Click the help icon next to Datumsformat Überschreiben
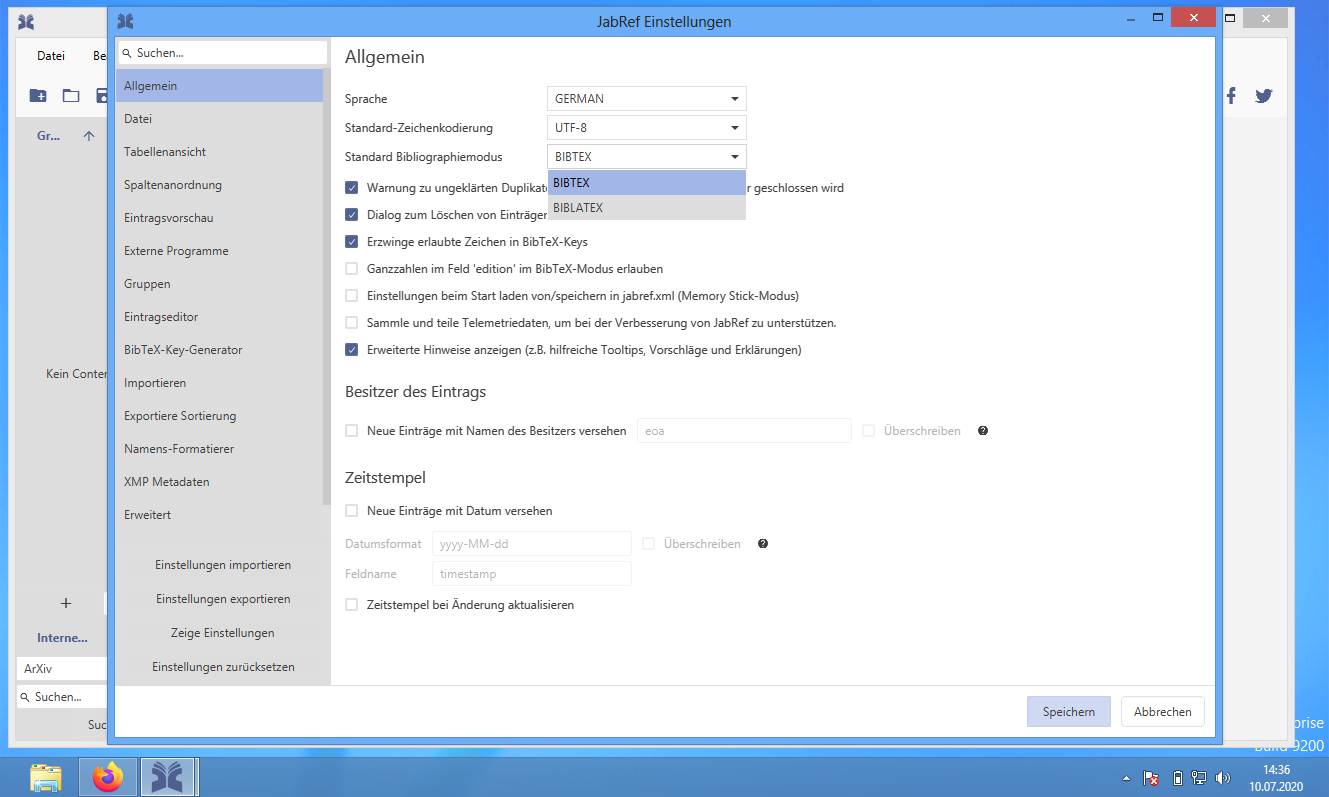 763,544
